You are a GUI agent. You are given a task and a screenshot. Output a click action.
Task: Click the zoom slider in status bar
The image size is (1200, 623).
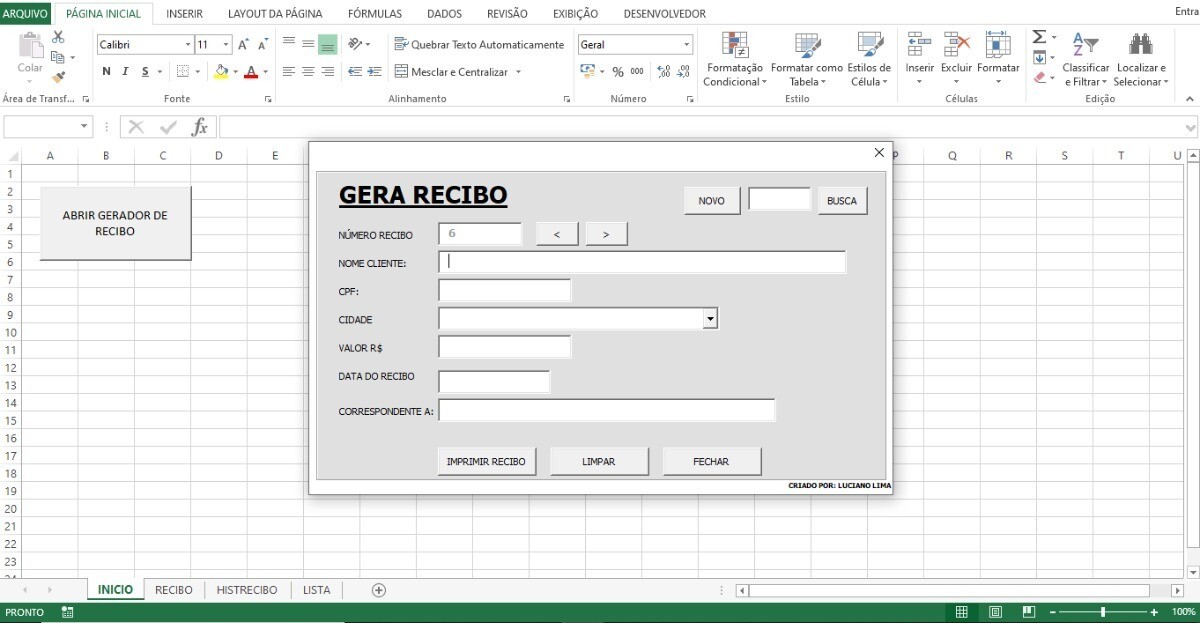(x=1102, y=612)
